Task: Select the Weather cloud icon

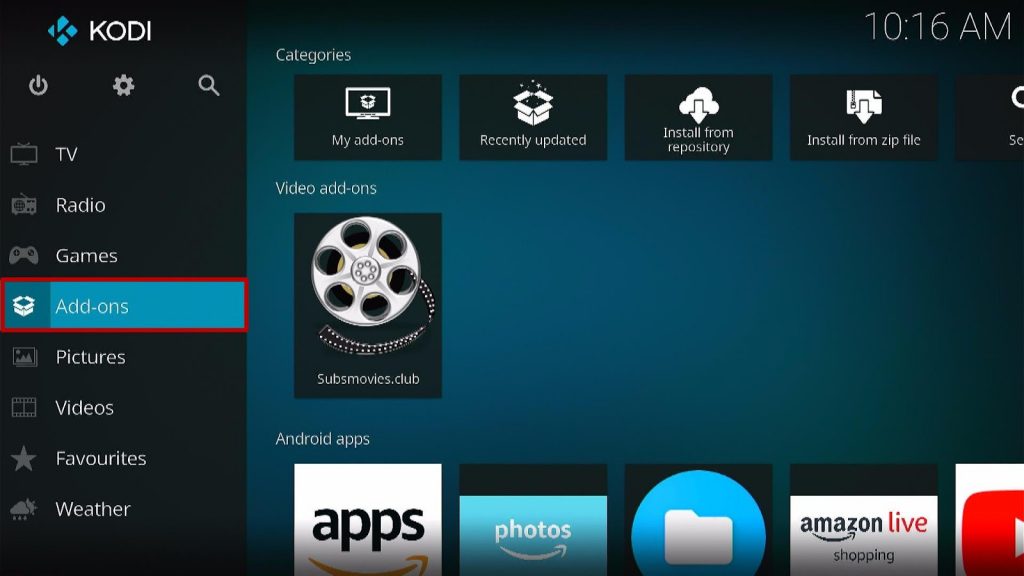Action: [x=24, y=509]
